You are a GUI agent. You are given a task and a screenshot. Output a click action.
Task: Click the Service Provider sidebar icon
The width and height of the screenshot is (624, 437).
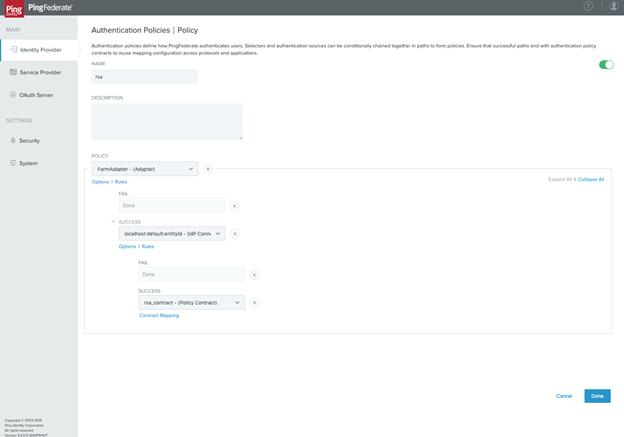coord(13,72)
